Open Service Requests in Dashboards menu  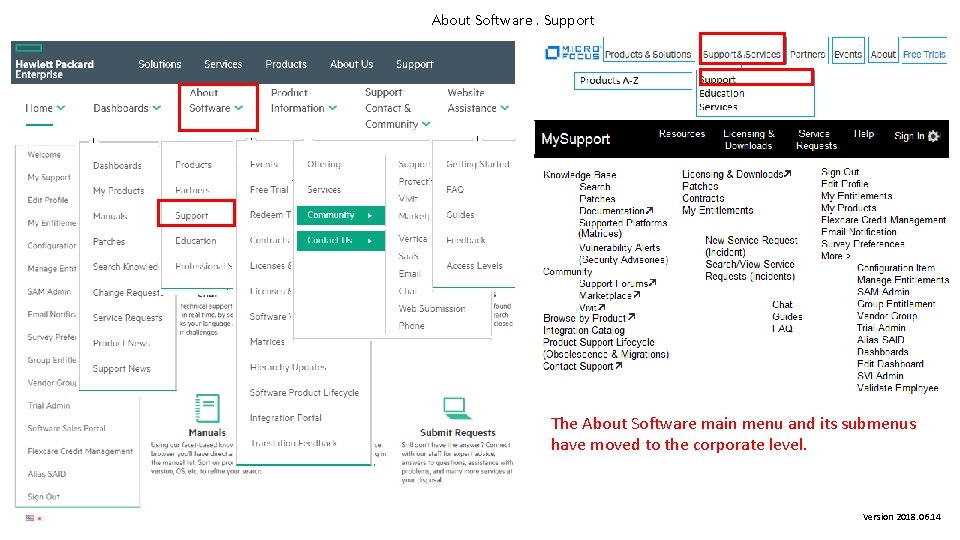[x=127, y=318]
